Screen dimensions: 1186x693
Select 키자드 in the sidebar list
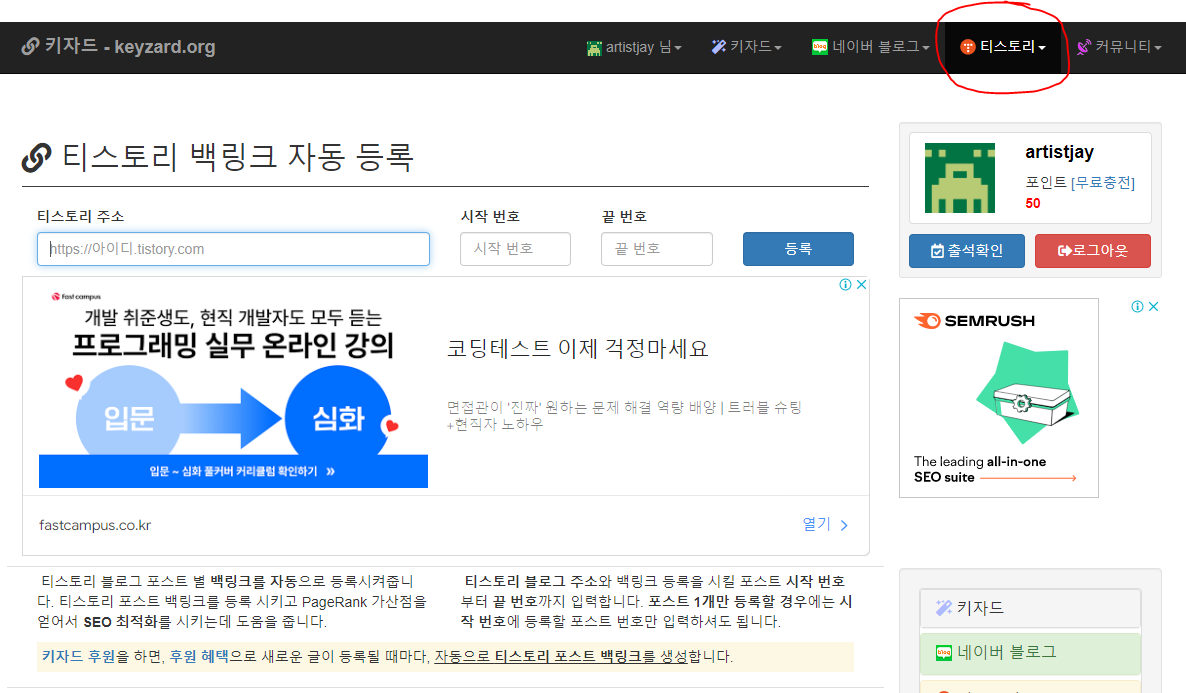click(x=1030, y=608)
